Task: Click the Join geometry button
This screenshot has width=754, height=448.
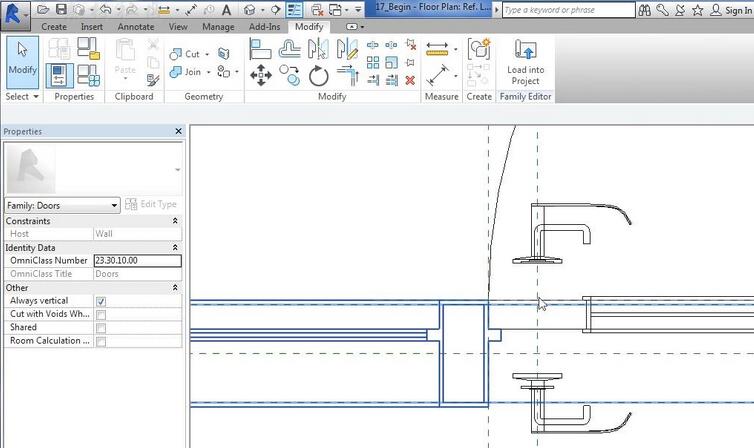Action: 186,72
